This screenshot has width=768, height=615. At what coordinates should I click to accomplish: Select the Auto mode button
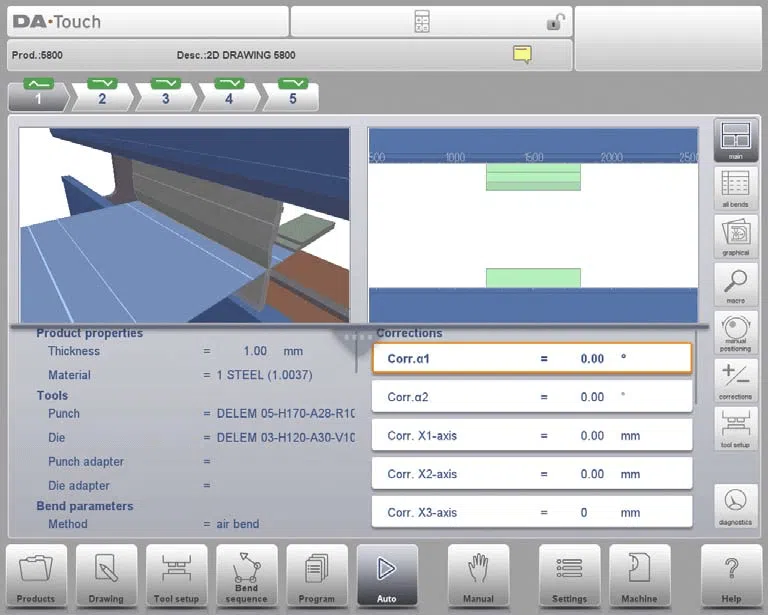point(387,576)
